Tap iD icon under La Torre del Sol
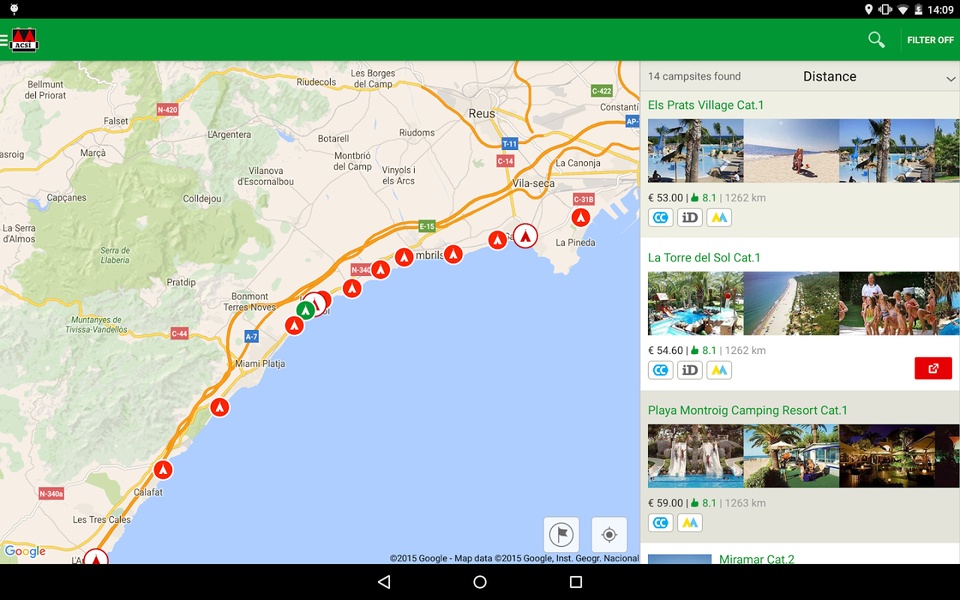960x600 pixels. point(689,370)
